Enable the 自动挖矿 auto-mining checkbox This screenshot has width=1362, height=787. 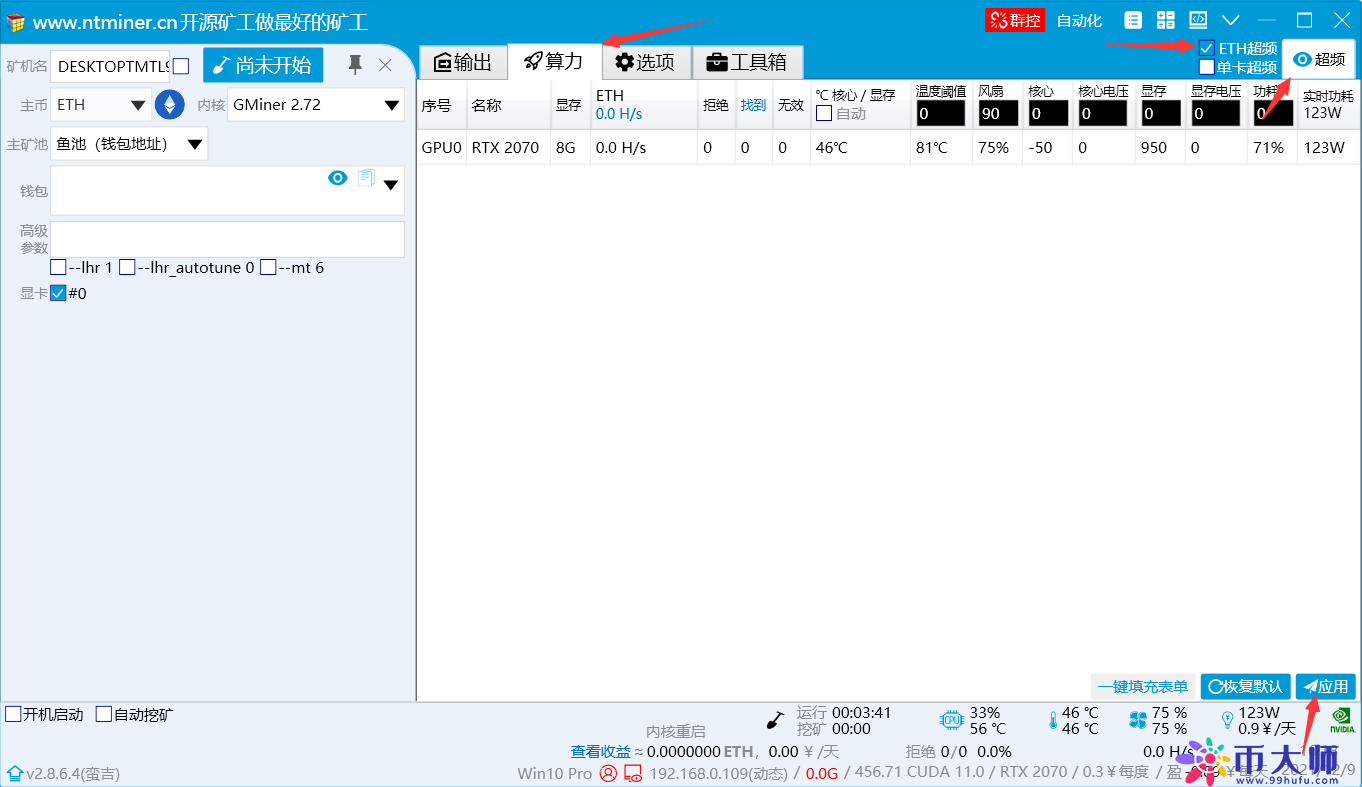click(103, 714)
